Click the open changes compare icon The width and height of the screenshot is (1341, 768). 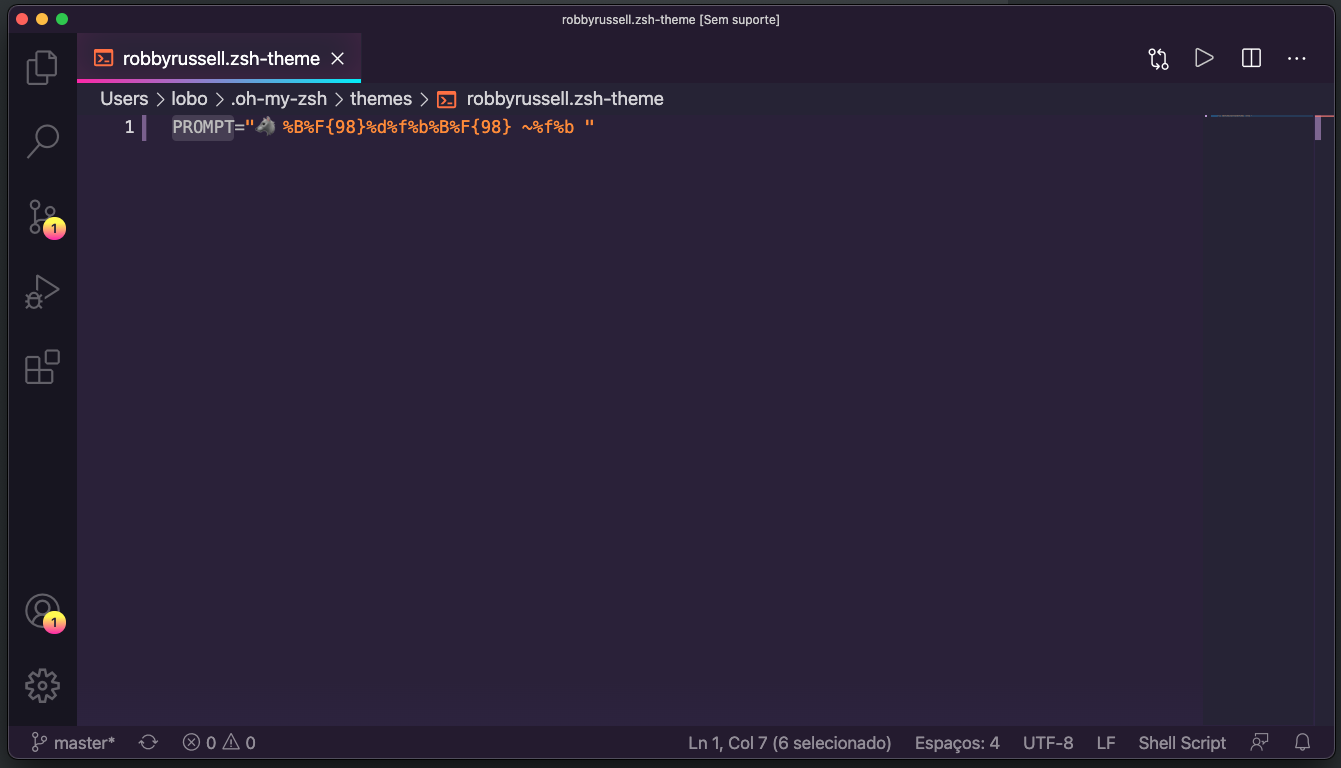(x=1158, y=59)
